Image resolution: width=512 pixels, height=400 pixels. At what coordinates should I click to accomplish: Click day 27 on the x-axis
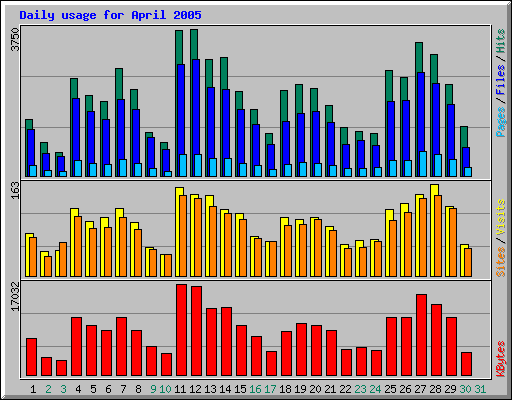coord(420,389)
